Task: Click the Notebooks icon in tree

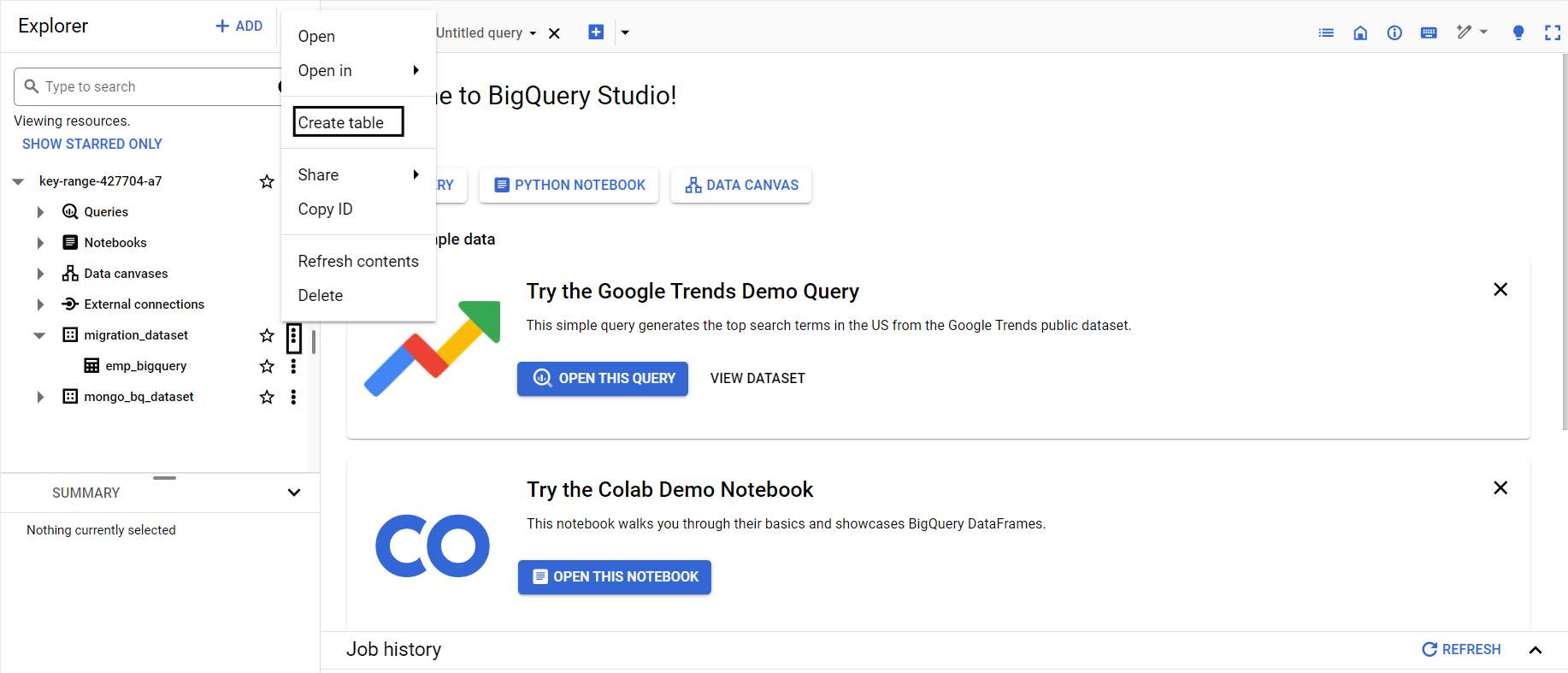Action: click(x=70, y=242)
